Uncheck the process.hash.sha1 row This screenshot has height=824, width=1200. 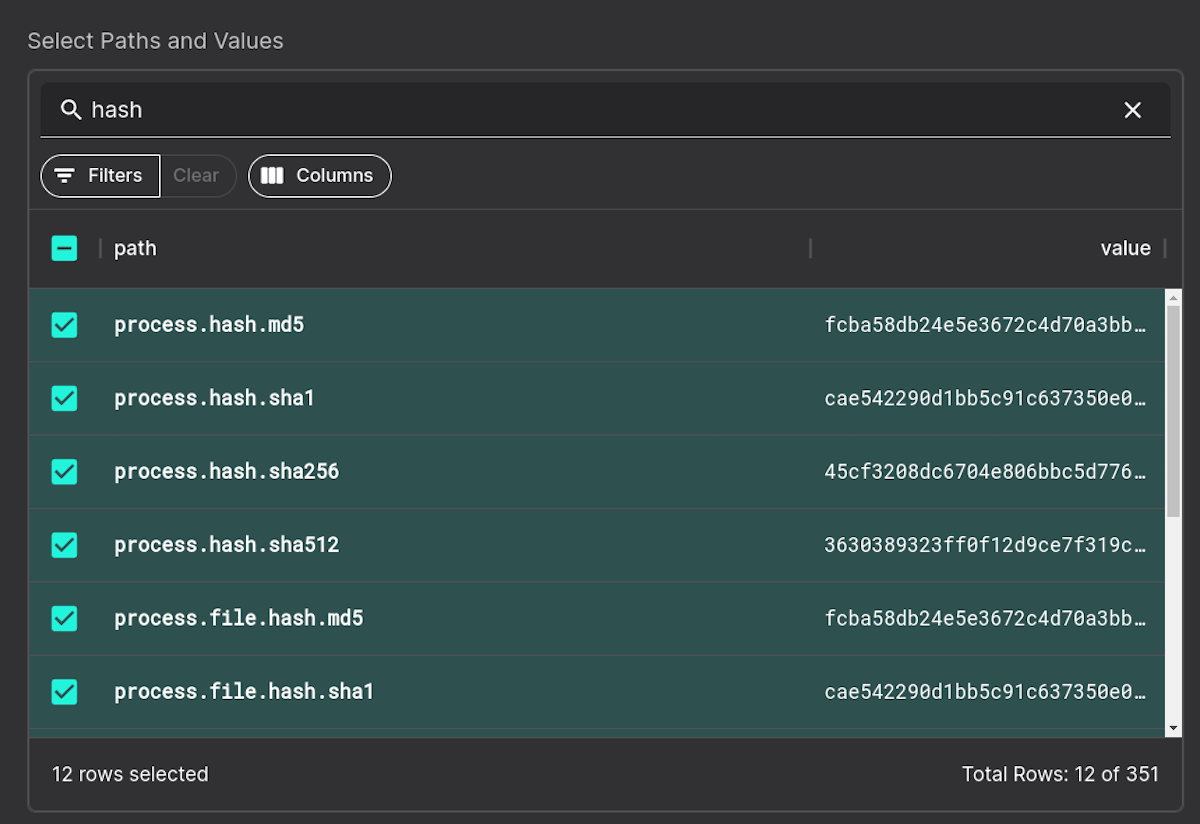(64, 398)
